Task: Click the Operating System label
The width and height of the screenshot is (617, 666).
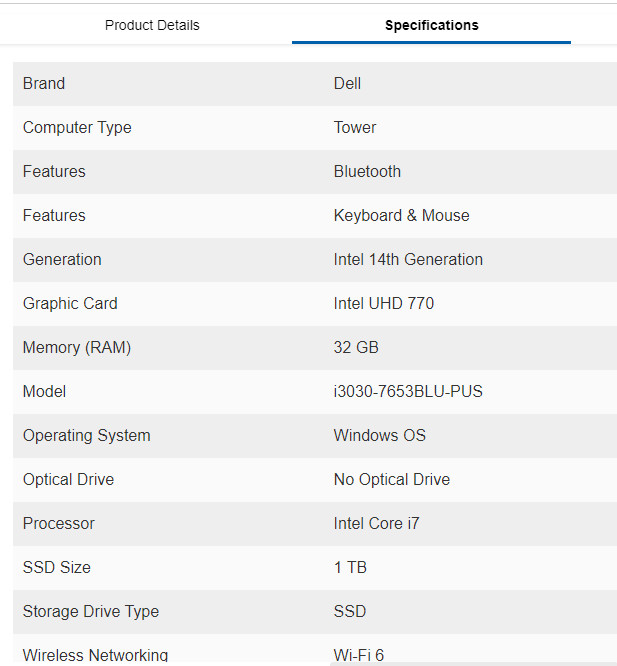Action: (87, 436)
